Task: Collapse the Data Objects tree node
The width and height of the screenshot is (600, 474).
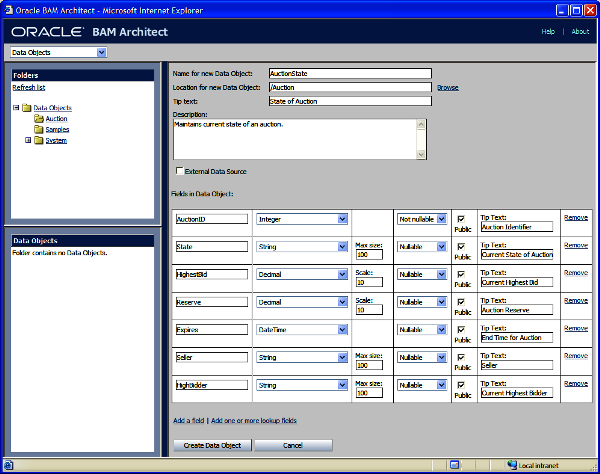Action: 16,108
